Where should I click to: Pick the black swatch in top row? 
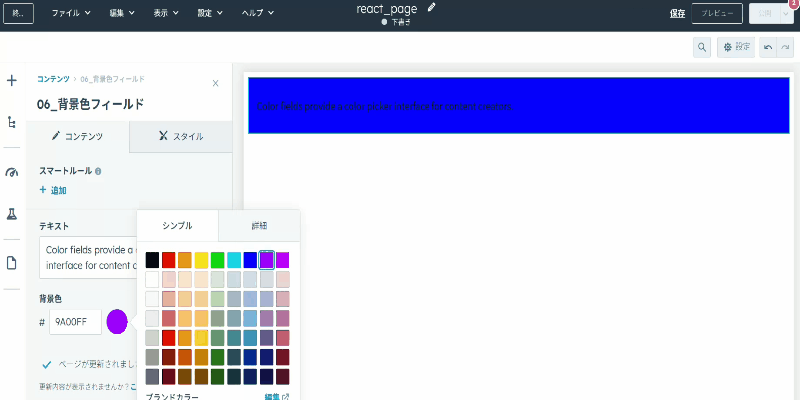tap(152, 260)
